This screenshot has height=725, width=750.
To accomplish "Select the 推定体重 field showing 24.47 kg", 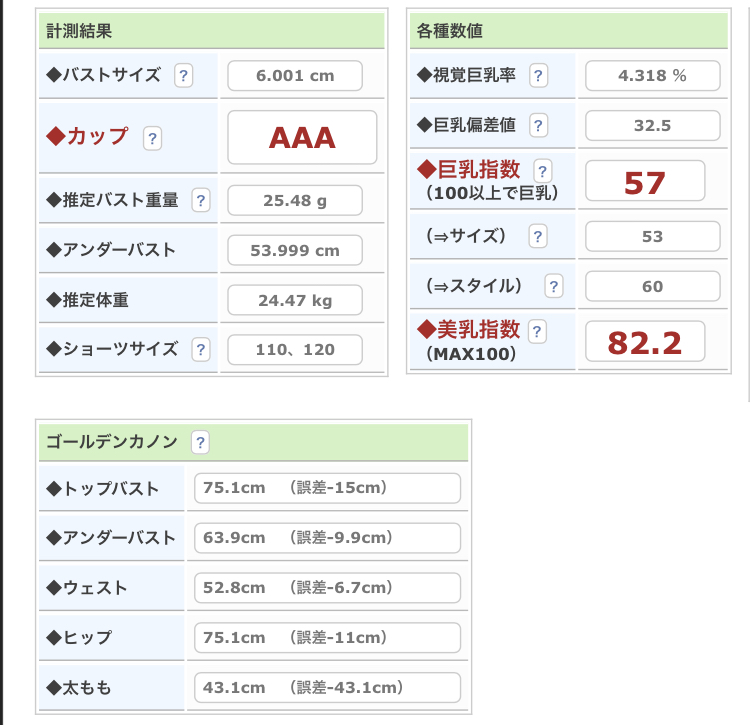I will point(295,300).
